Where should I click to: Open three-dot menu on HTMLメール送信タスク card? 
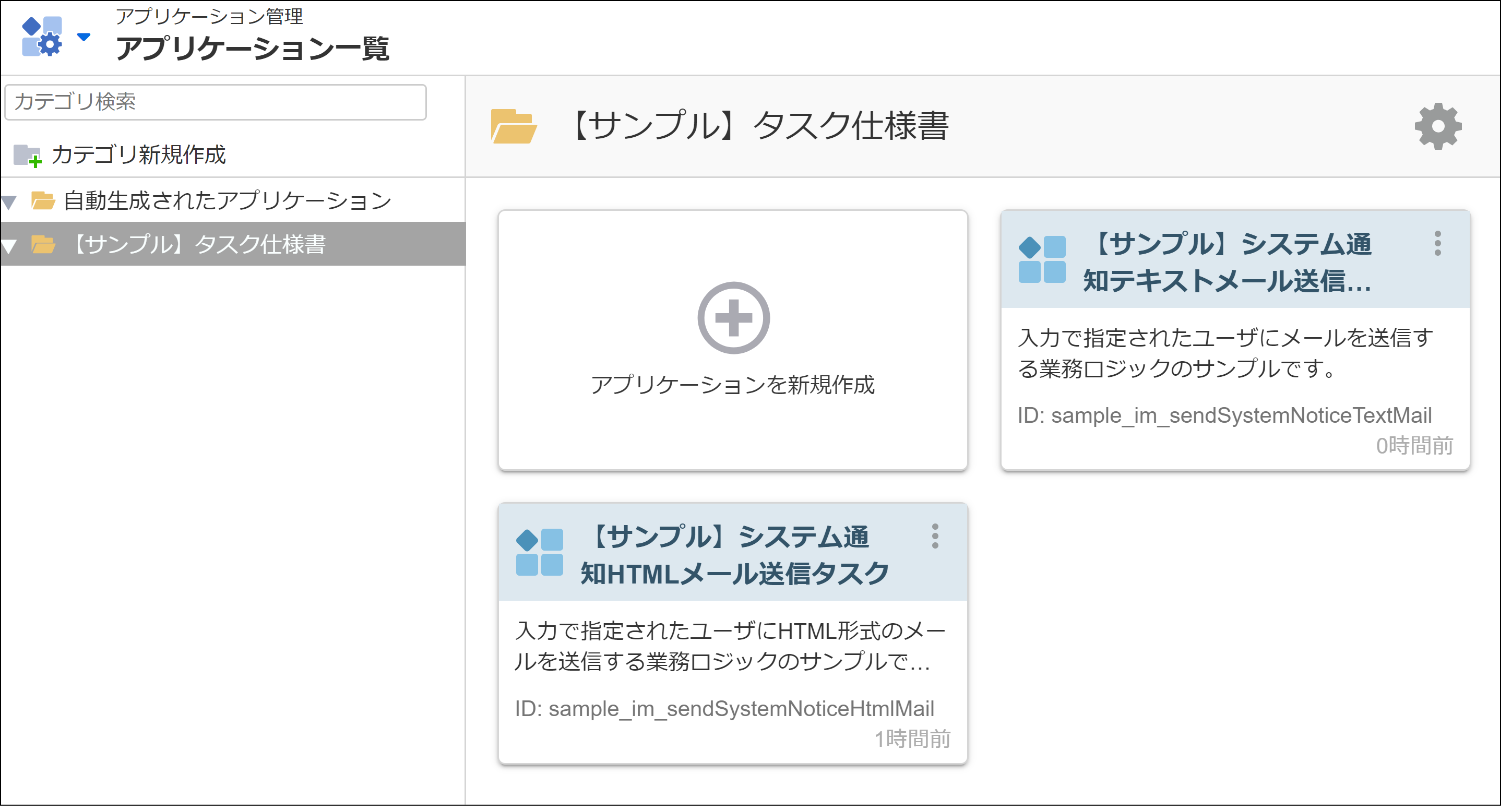click(x=935, y=536)
